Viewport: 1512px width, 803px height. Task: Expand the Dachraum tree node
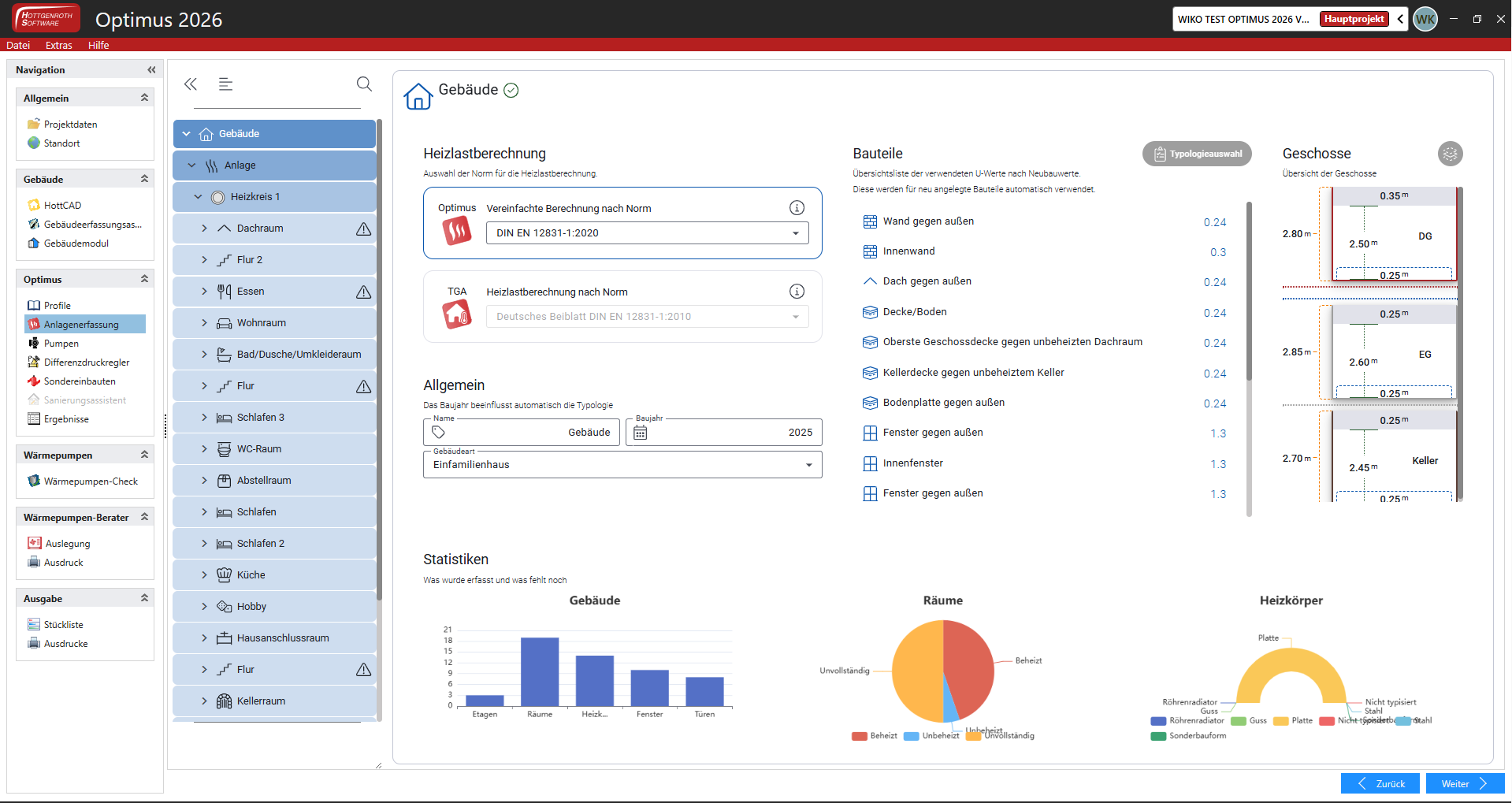pos(204,229)
